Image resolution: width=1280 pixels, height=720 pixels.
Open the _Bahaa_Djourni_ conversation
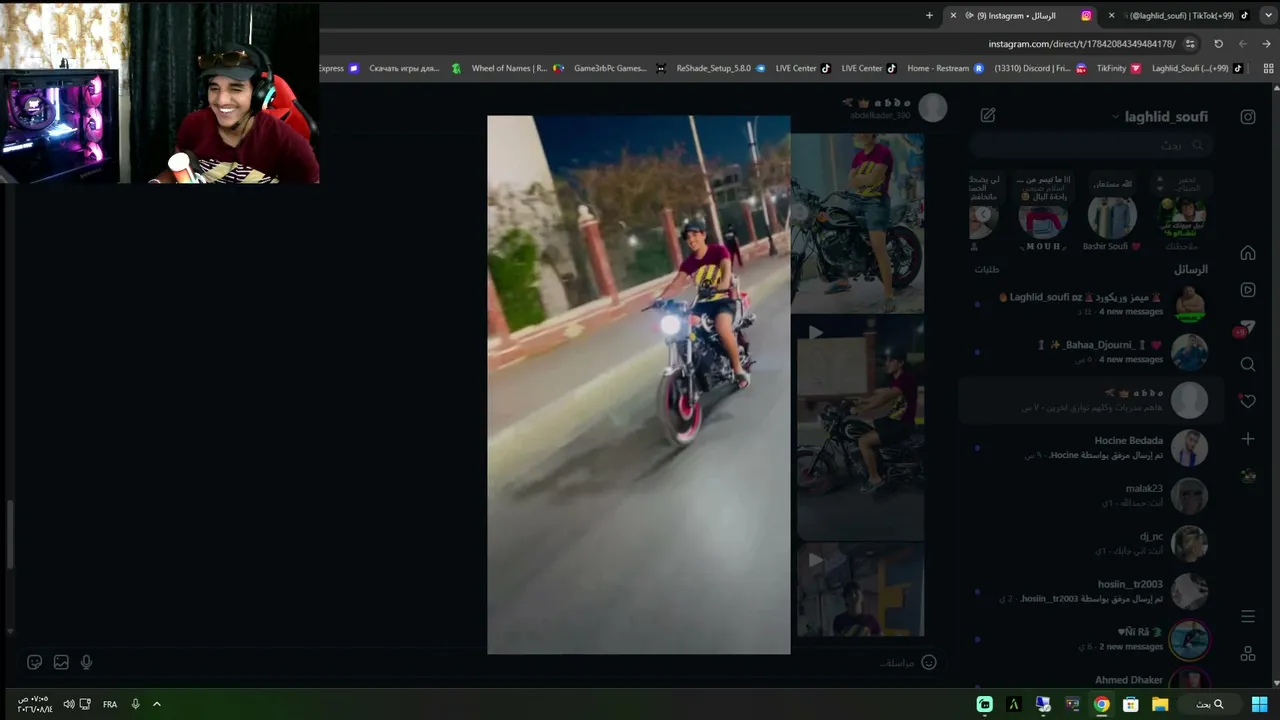[x=1091, y=352]
